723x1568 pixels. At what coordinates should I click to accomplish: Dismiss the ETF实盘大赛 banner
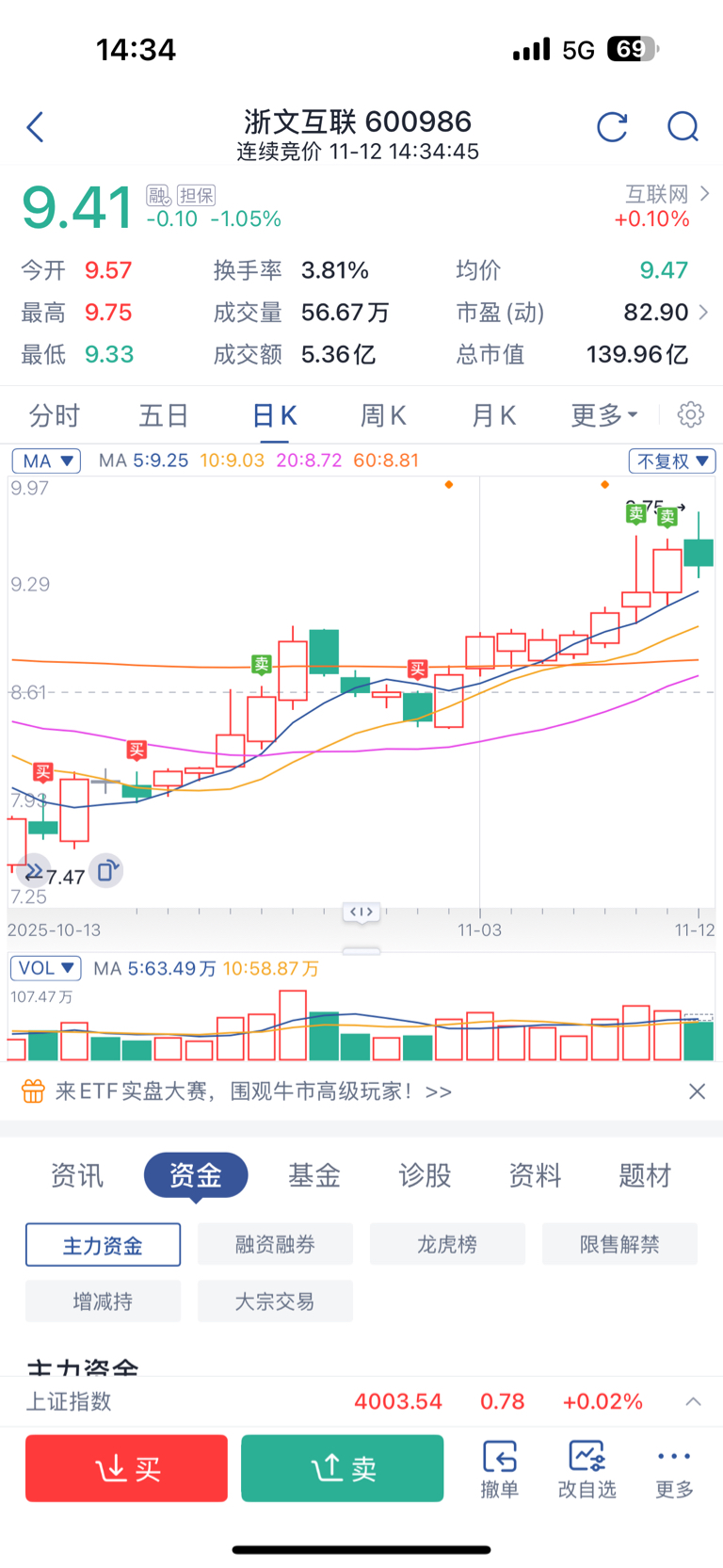coord(697,1091)
